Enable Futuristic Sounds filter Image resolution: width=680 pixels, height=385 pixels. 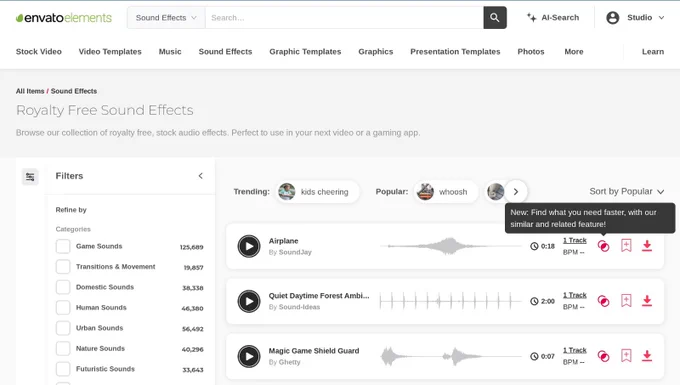click(63, 369)
